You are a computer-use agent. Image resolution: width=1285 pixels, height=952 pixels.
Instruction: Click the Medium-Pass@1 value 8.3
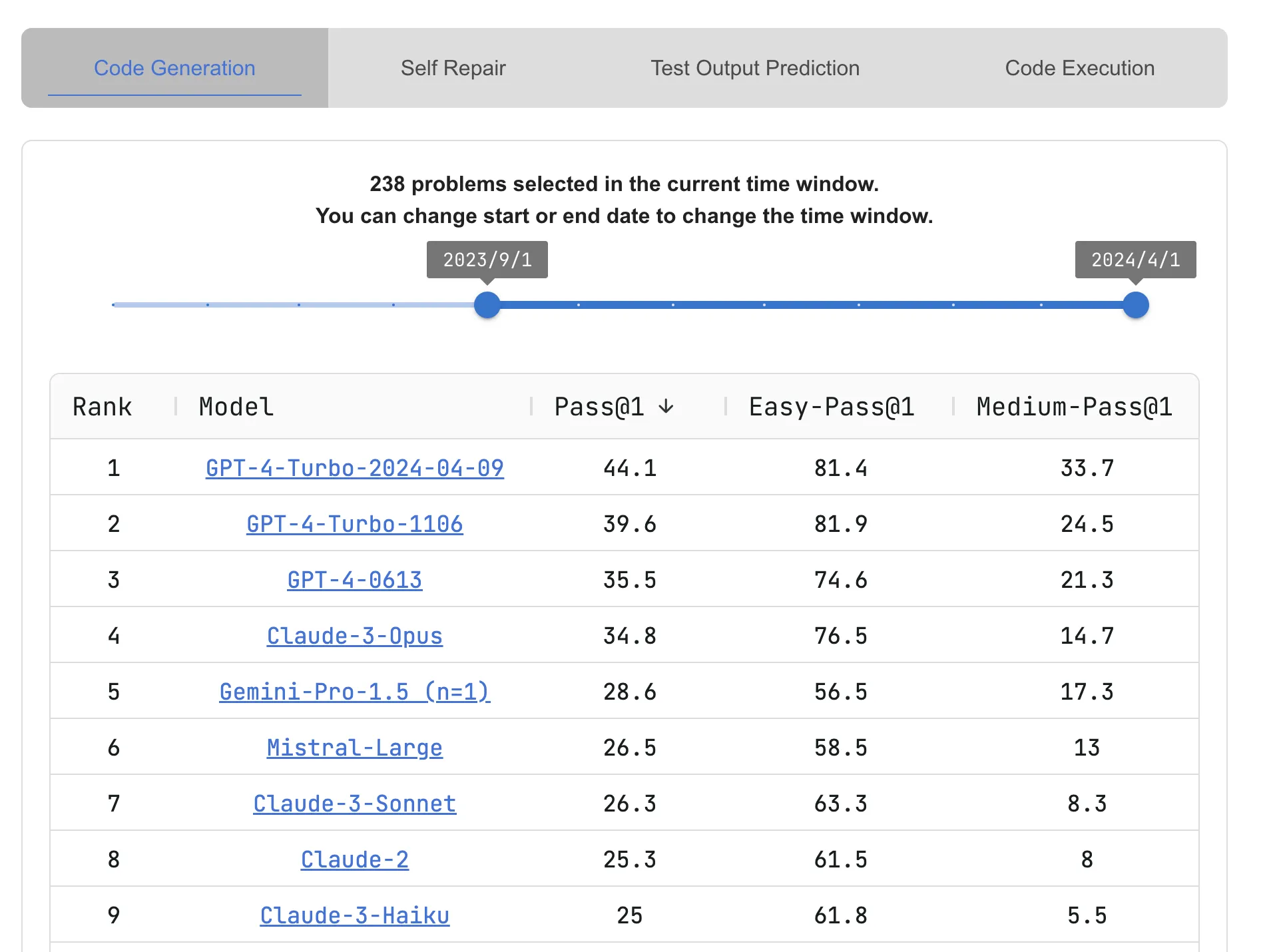coord(1087,804)
